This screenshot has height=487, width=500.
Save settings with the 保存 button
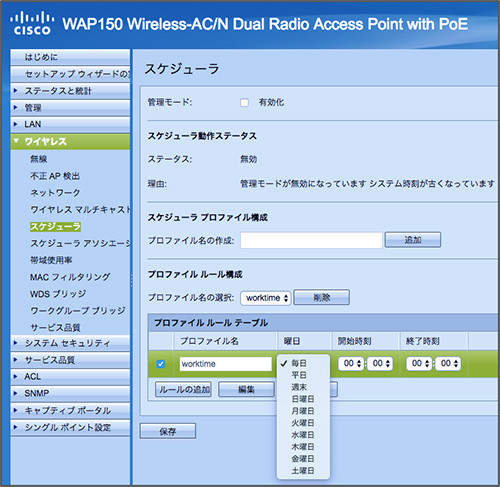(x=168, y=431)
